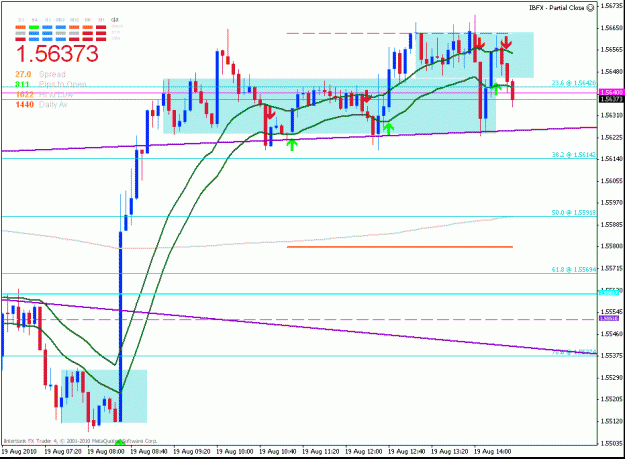Click the '19 Aug 13:20' time label
Image resolution: width=625 pixels, height=459 pixels.
point(450,451)
